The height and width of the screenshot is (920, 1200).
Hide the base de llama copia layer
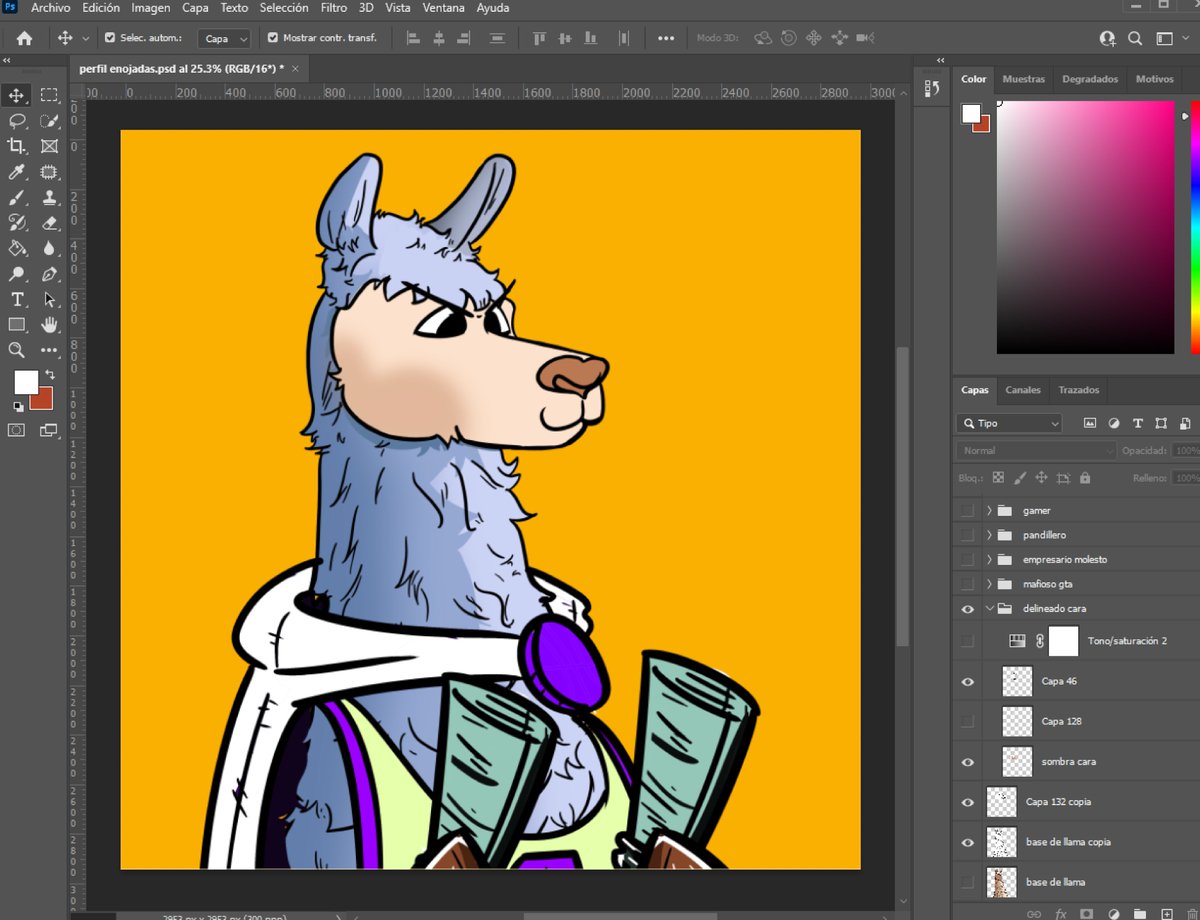pyautogui.click(x=967, y=842)
